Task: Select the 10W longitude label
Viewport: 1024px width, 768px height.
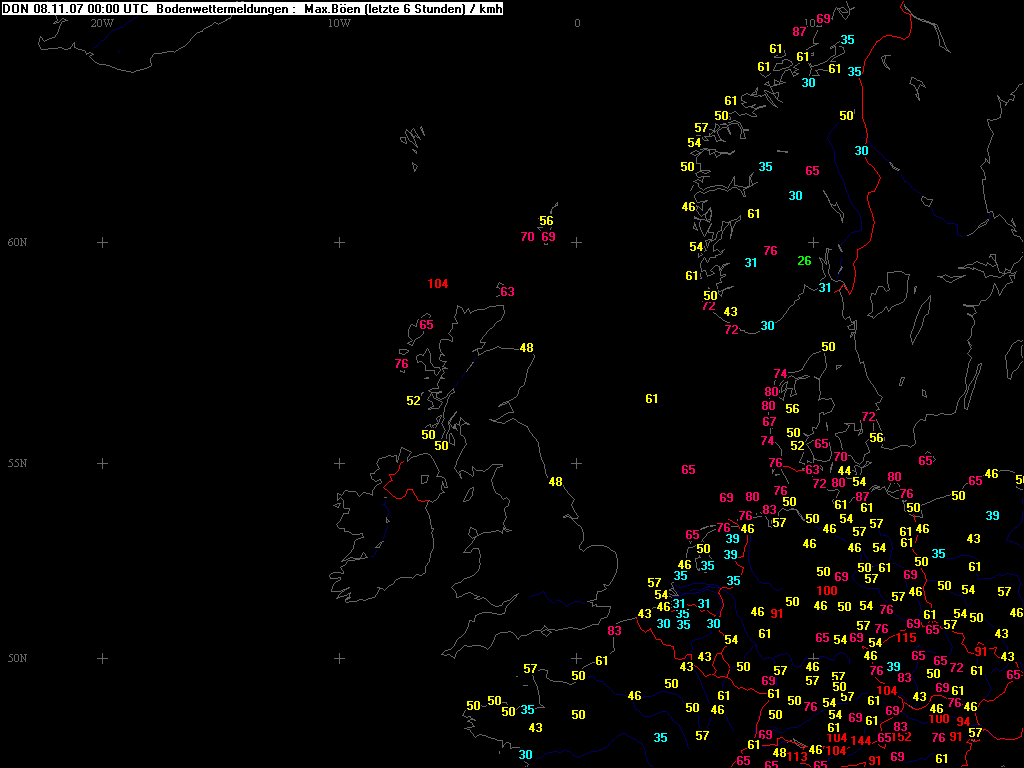Action: (x=339, y=23)
